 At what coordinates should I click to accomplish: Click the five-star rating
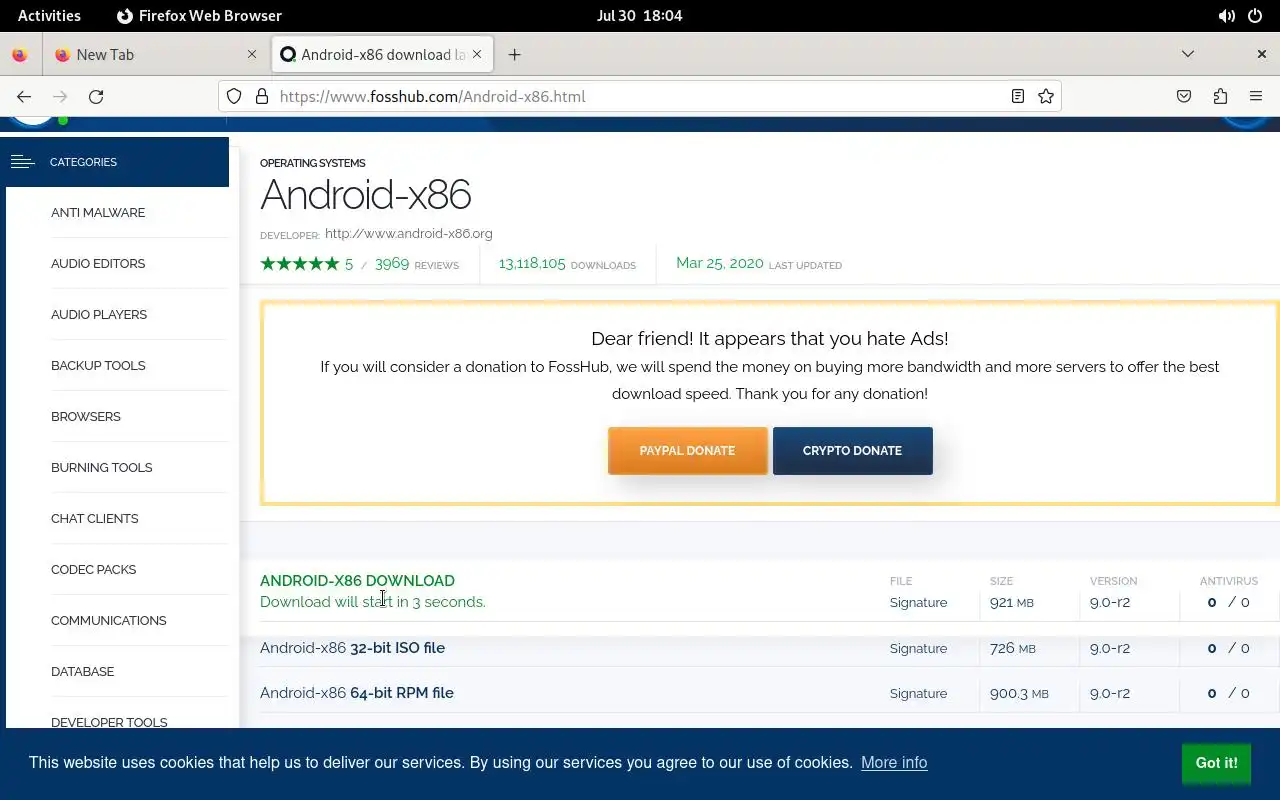[300, 264]
